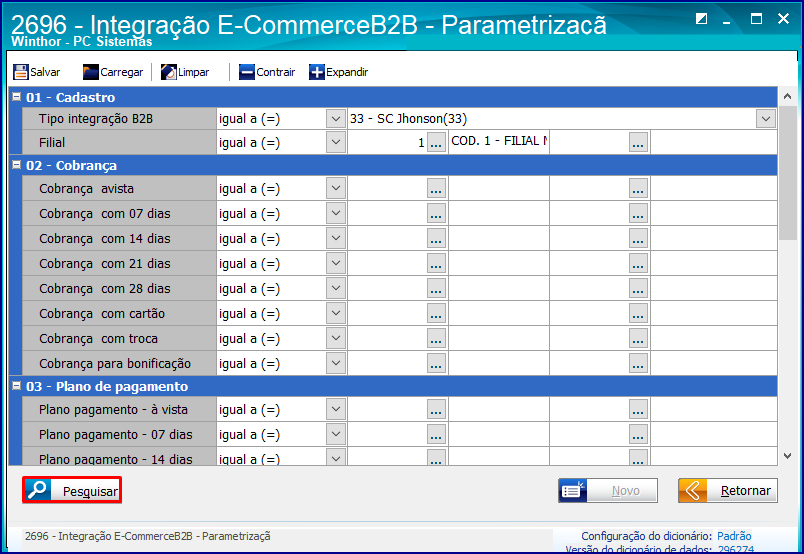804x554 pixels.
Task: Click second lookup (...) button for Cobrança avista
Action: [638, 189]
